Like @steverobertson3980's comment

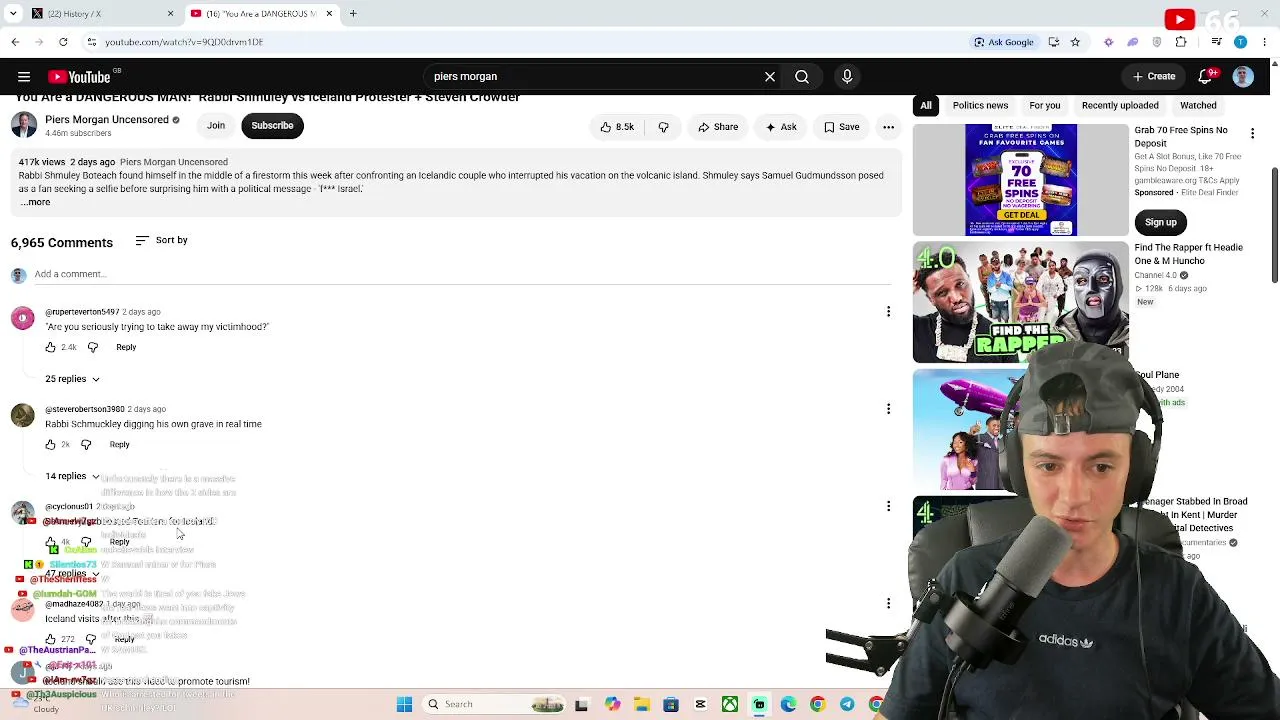(50, 444)
